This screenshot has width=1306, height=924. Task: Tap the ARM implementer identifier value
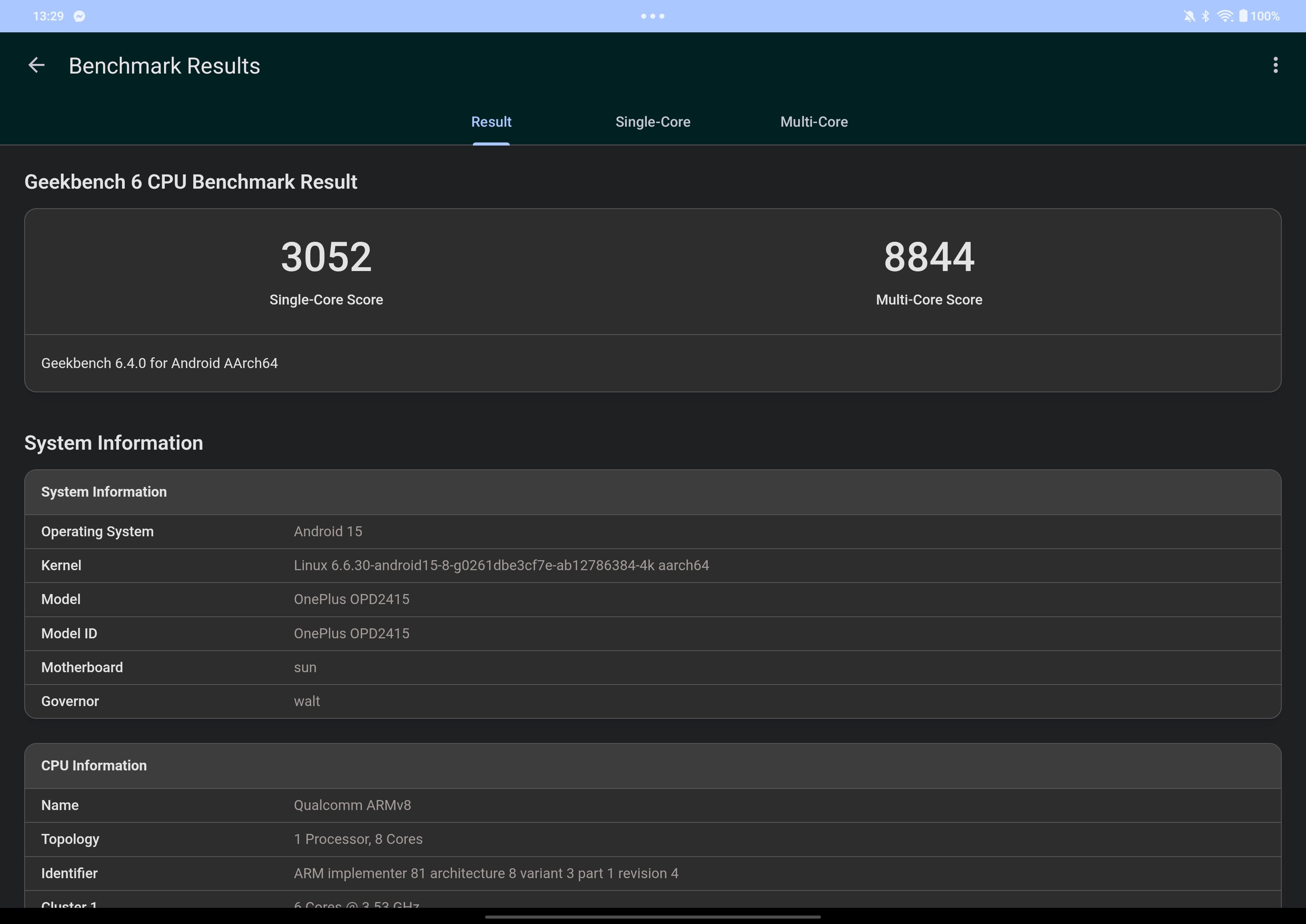pyautogui.click(x=486, y=873)
